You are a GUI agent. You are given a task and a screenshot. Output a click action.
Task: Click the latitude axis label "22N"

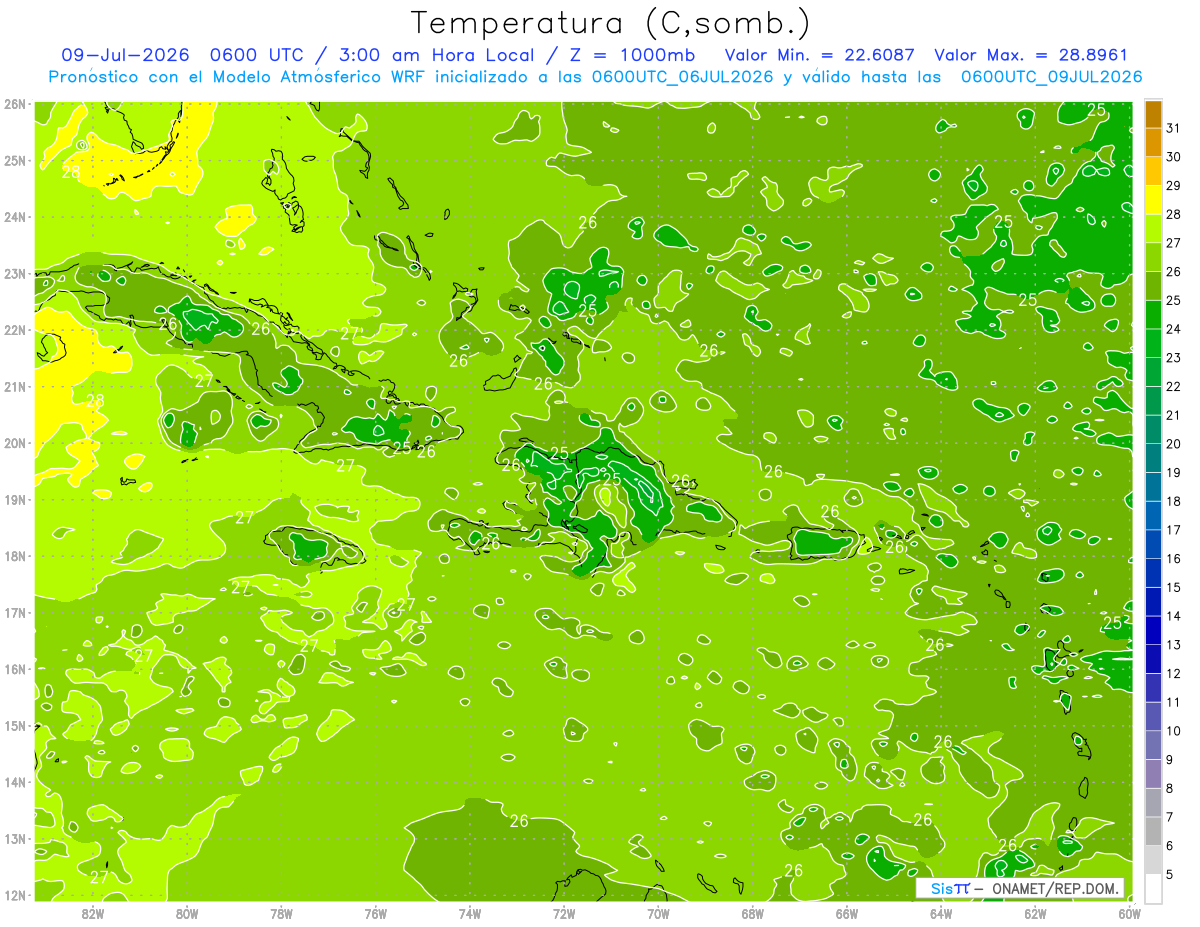click(15, 330)
